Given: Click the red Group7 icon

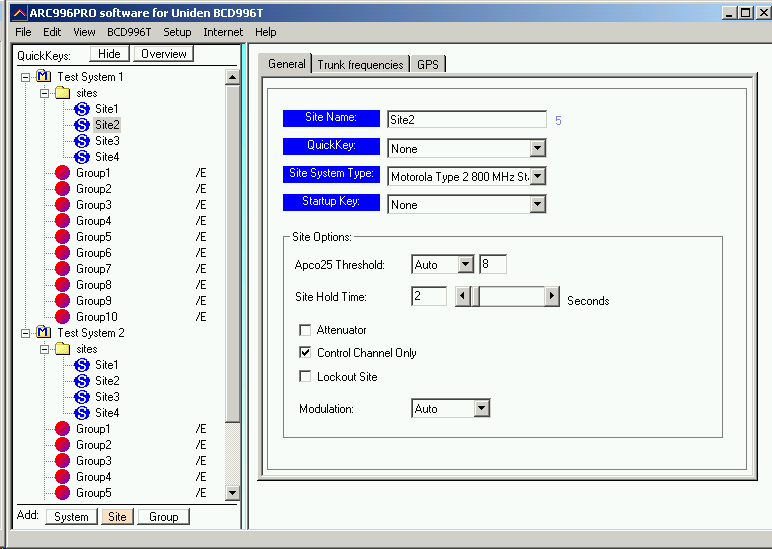Looking at the screenshot, I should click(63, 269).
